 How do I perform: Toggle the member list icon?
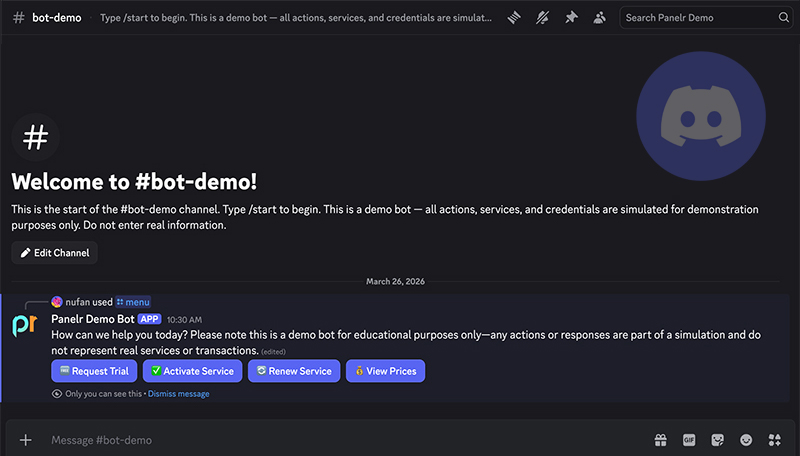(599, 18)
